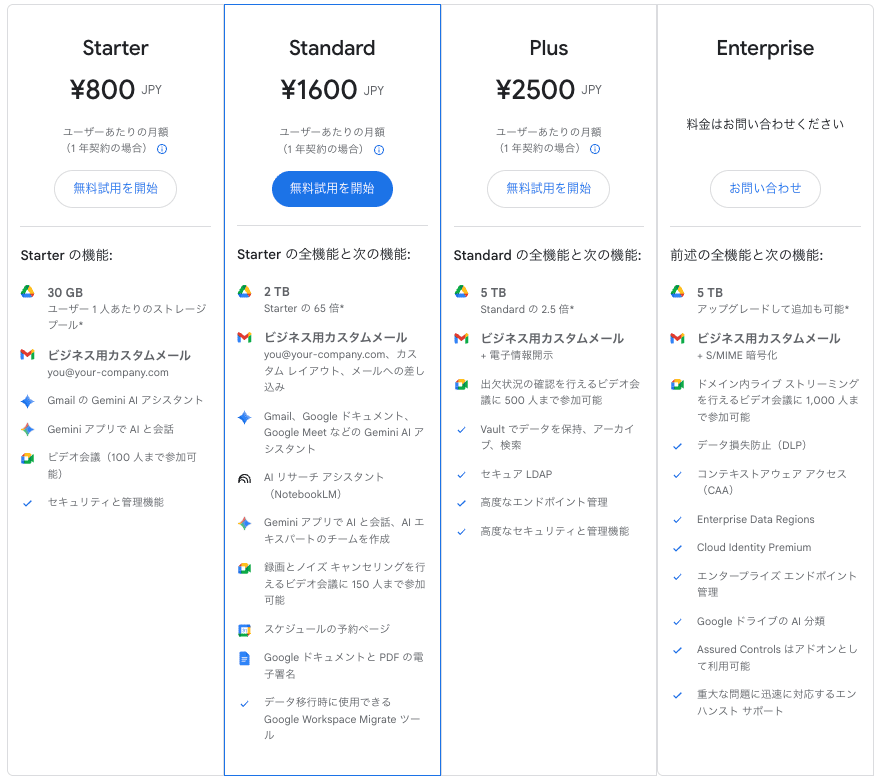
Task: Click Google Calendar icon for appointment scheduling
Action: pyautogui.click(x=244, y=630)
